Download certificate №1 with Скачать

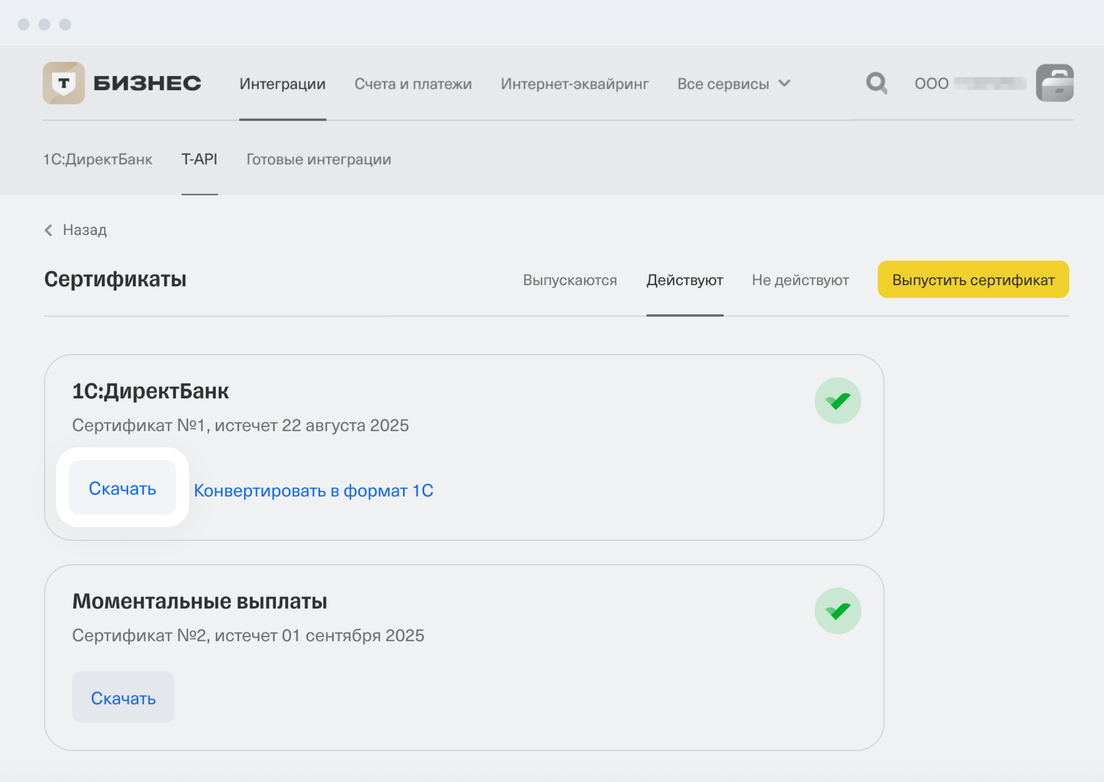pos(122,488)
